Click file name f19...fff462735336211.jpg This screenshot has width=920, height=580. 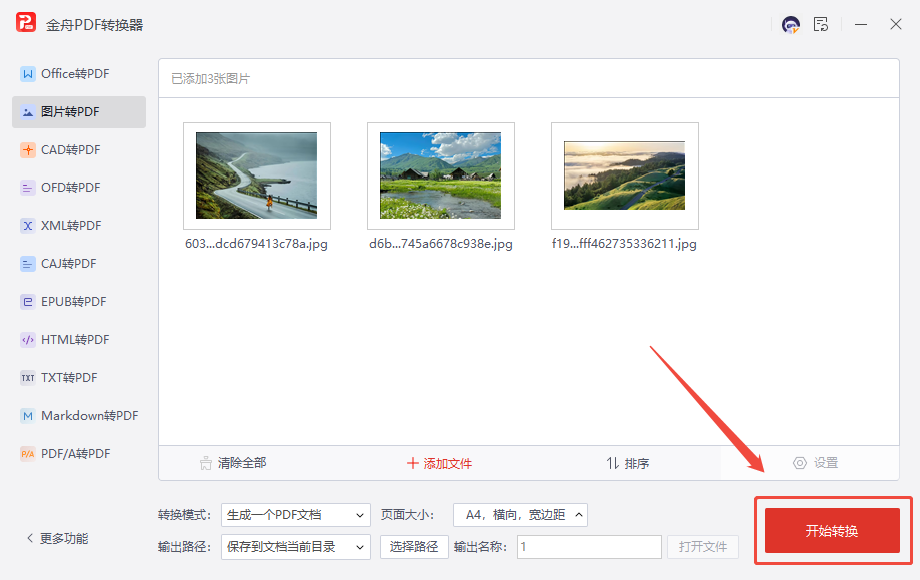pyautogui.click(x=624, y=244)
